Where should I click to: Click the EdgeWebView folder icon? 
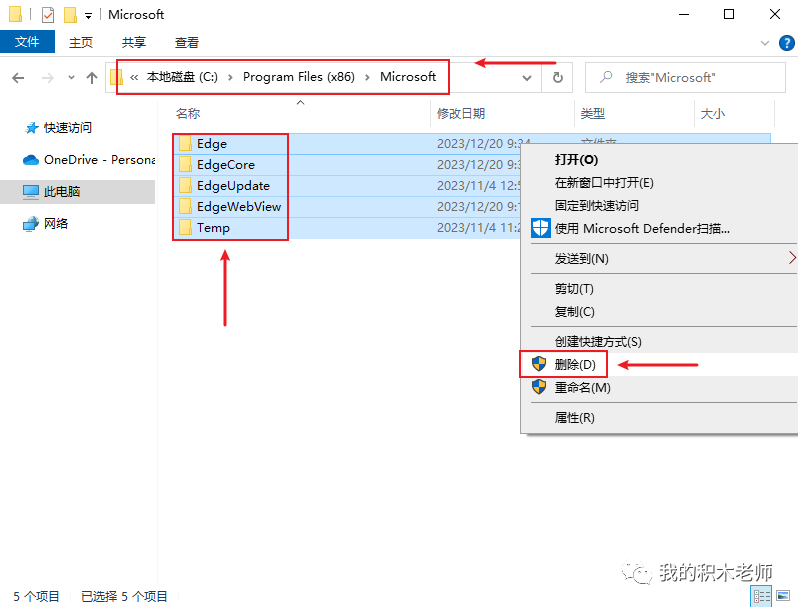[x=185, y=207]
